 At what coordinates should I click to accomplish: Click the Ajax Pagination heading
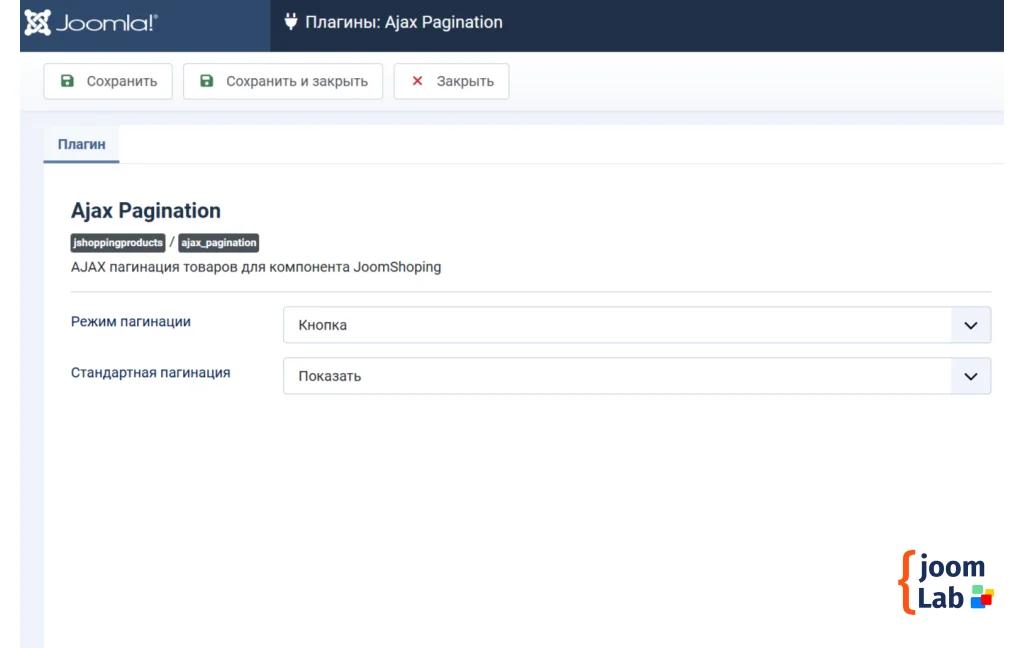pos(146,210)
